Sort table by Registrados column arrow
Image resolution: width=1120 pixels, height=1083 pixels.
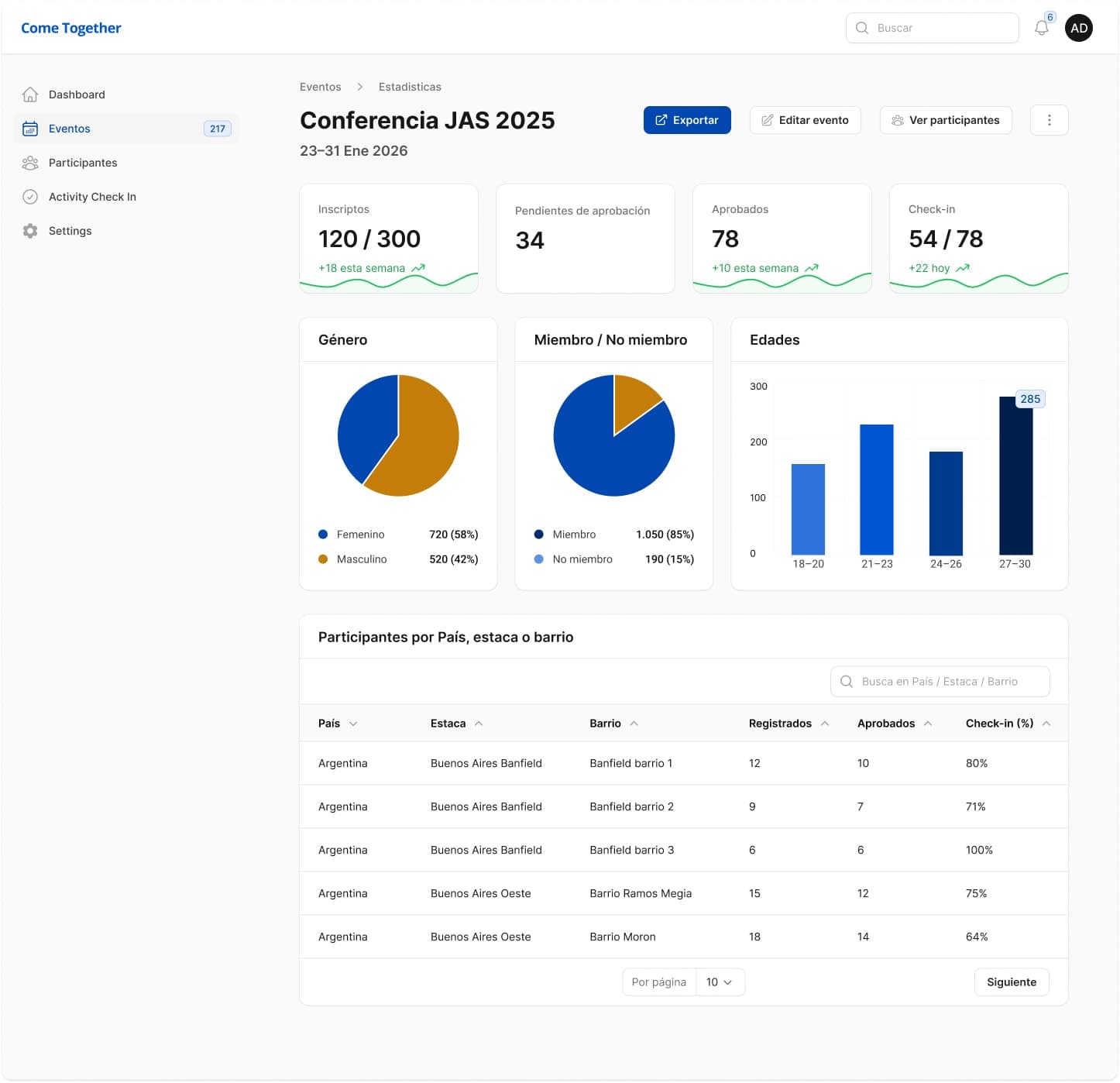(825, 724)
